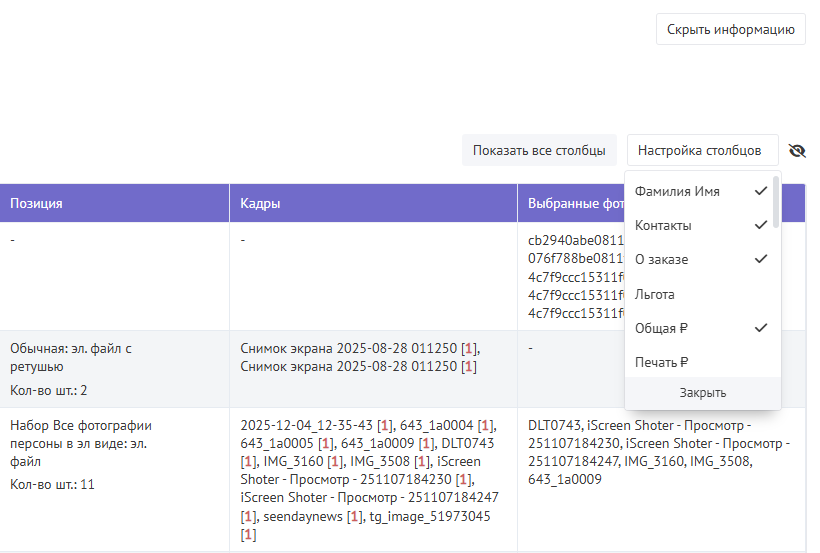Click the [1] link after 2025-12-04_12-35-43
The image size is (820, 553).
[x=385, y=425]
